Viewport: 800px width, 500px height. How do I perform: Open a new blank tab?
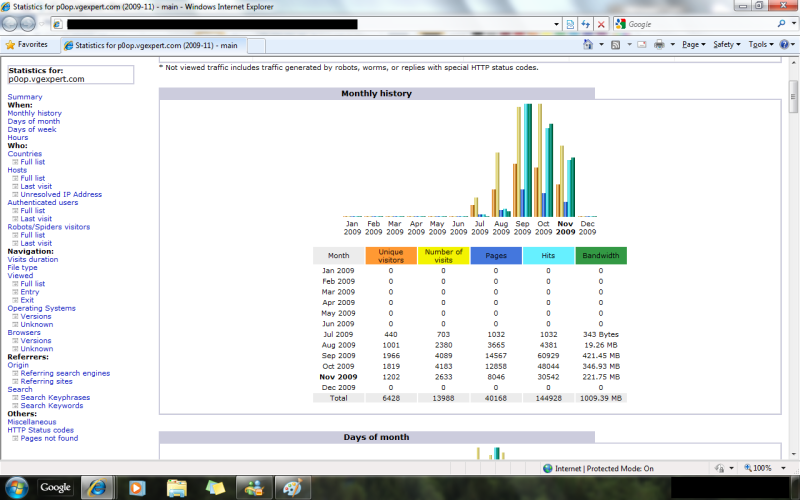pos(256,45)
